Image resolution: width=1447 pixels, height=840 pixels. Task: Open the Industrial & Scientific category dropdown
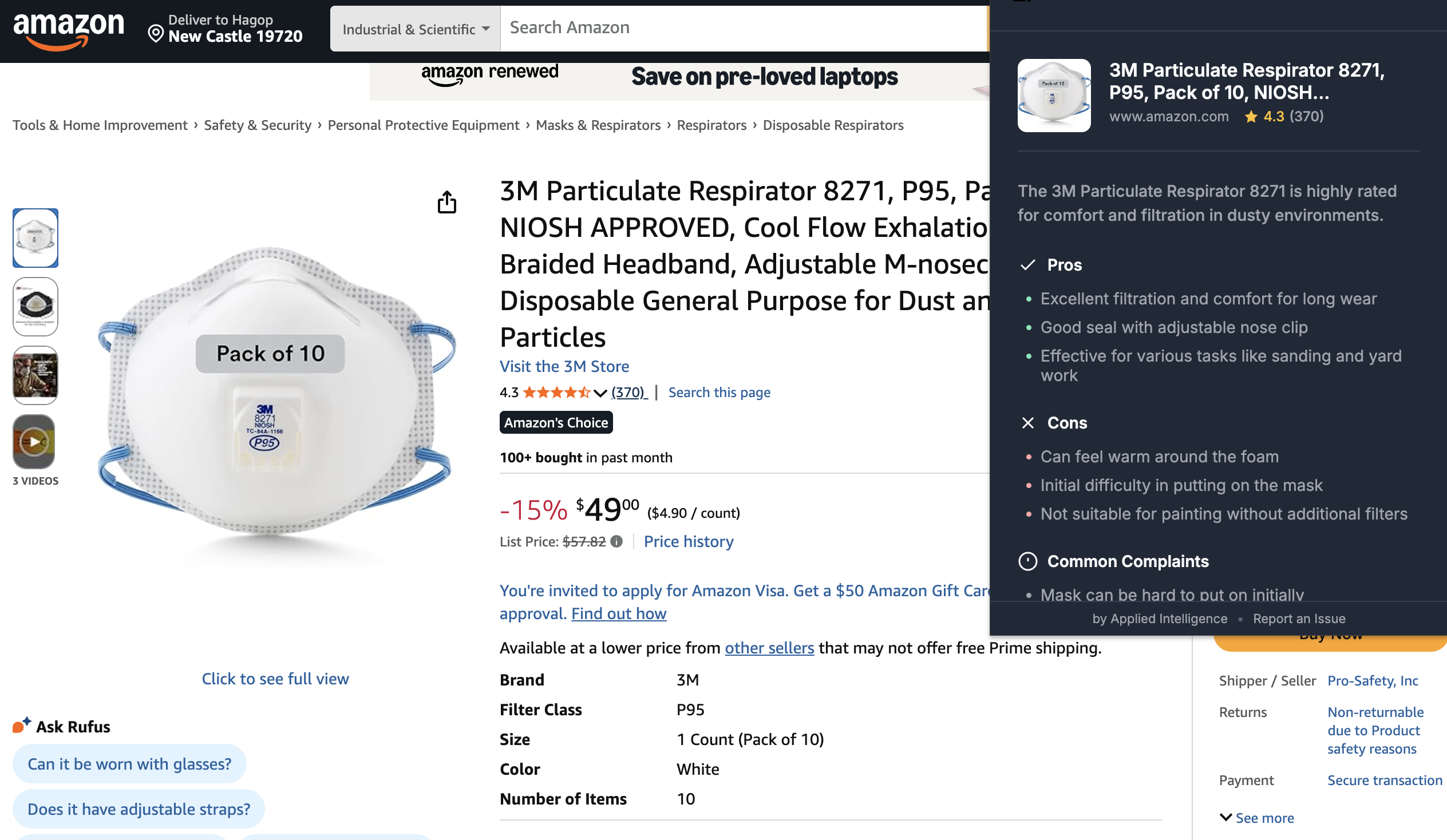(415, 29)
